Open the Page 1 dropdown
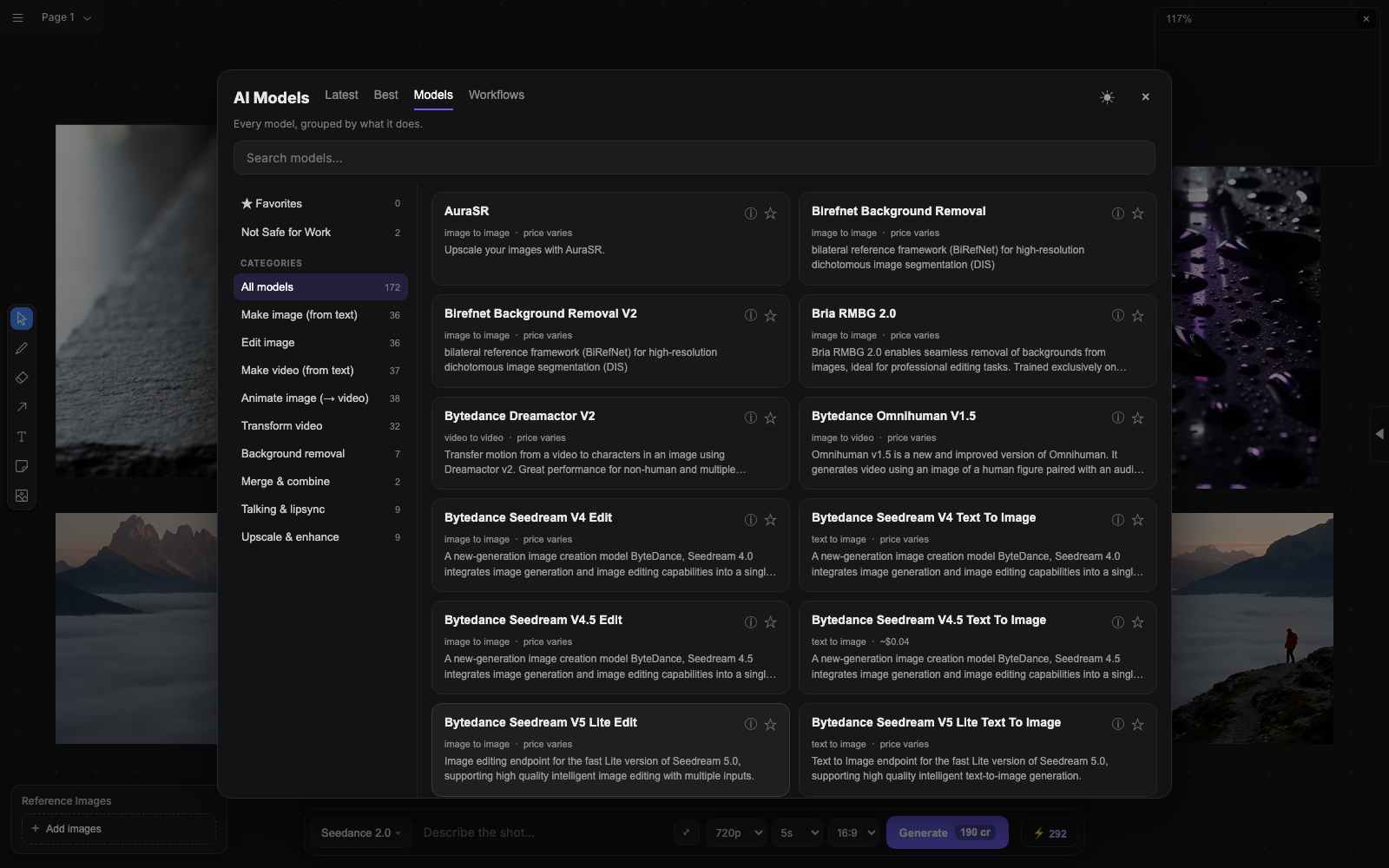This screenshot has width=1389, height=868. click(66, 17)
